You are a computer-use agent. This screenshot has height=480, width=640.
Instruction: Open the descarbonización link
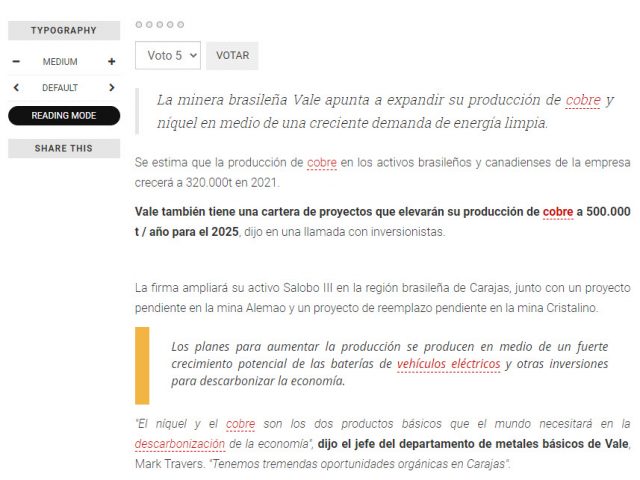click(x=179, y=443)
